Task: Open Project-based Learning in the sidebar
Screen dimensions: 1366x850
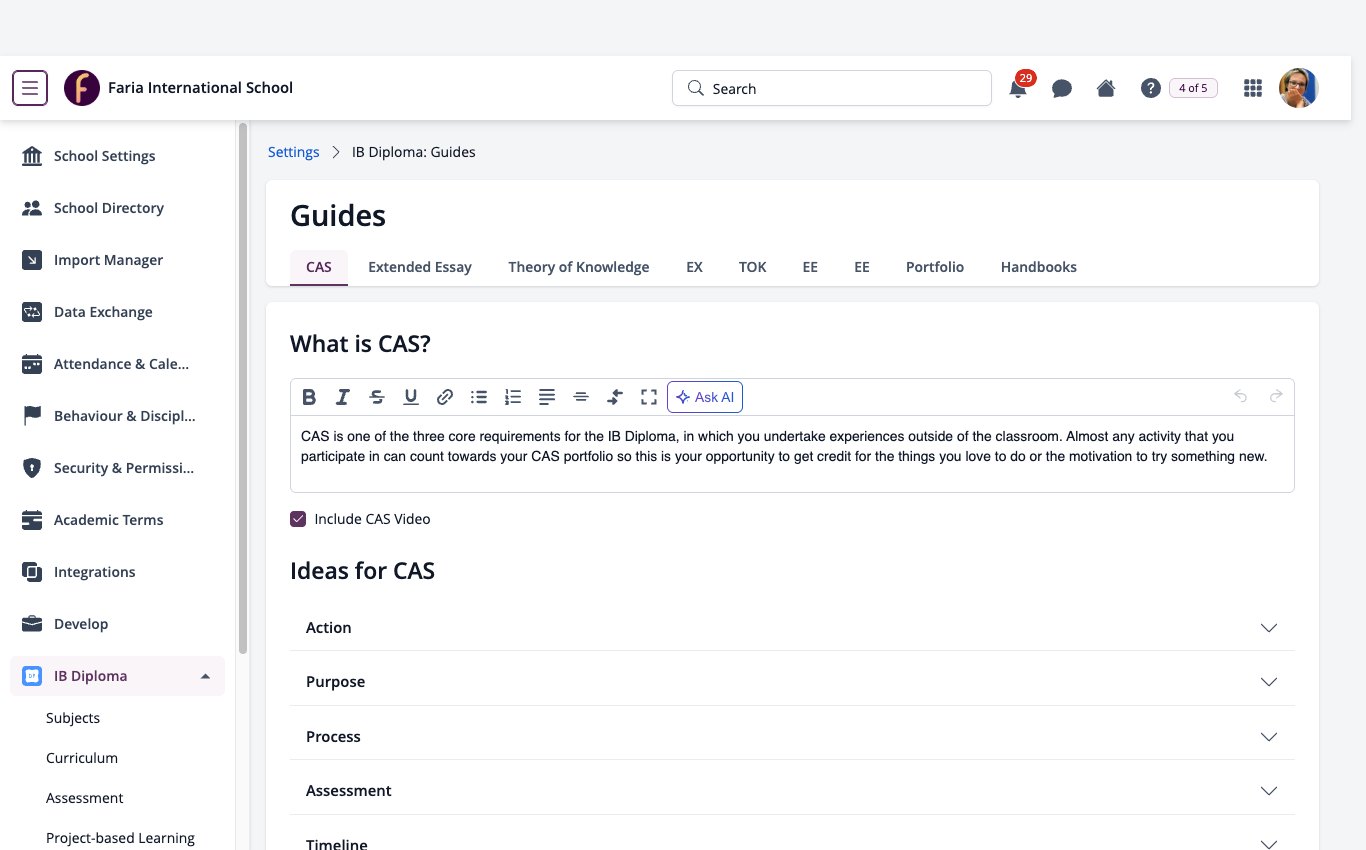Action: point(120,838)
